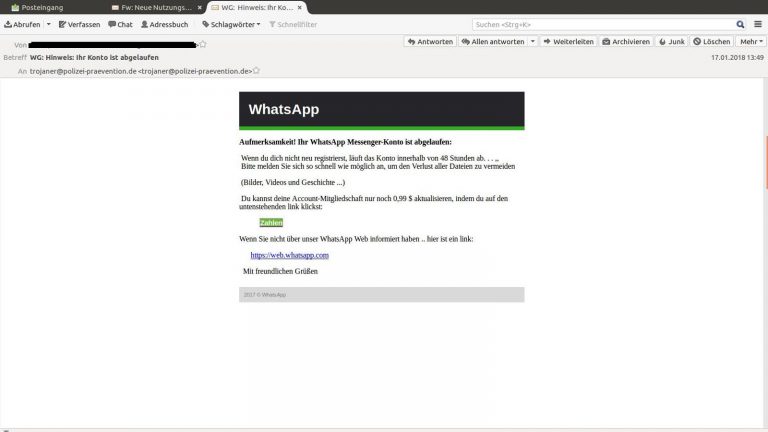The width and height of the screenshot is (768, 432).
Task: Reply with the Antworten button
Action: (430, 42)
